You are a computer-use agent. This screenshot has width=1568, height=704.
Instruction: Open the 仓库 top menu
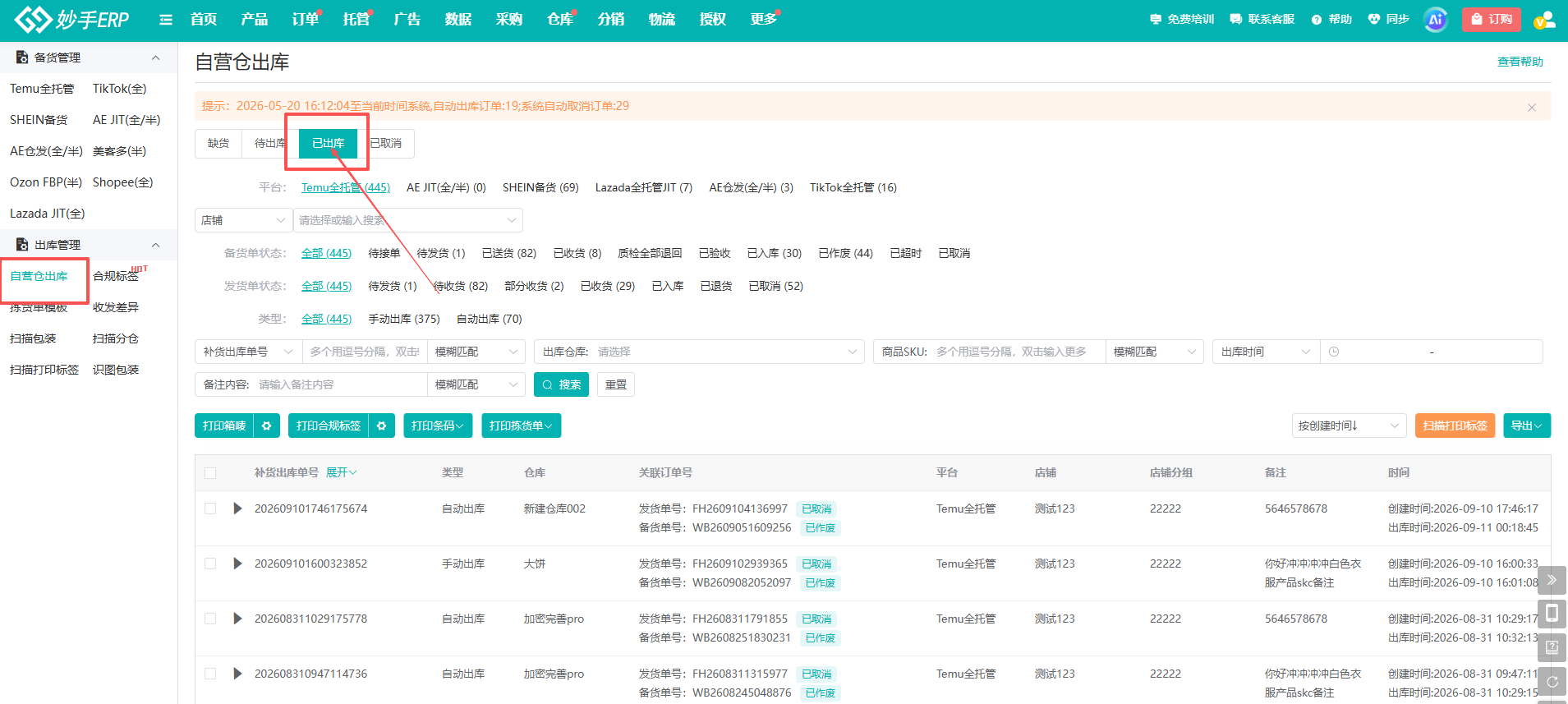tap(559, 19)
